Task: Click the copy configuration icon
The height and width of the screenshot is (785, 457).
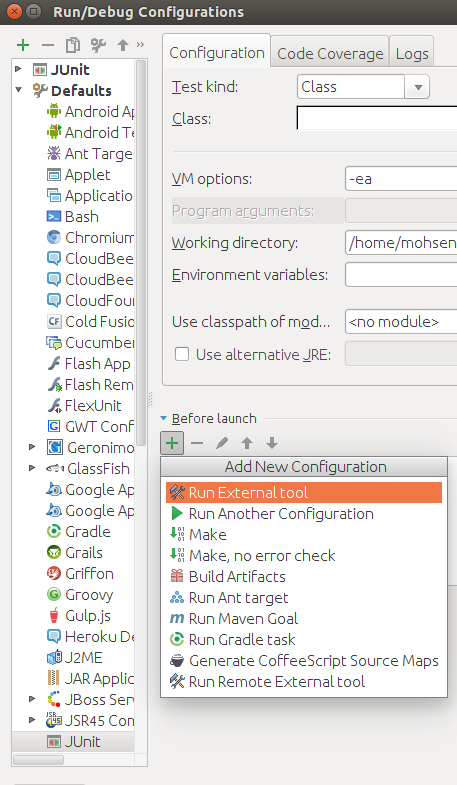Action: point(73,45)
